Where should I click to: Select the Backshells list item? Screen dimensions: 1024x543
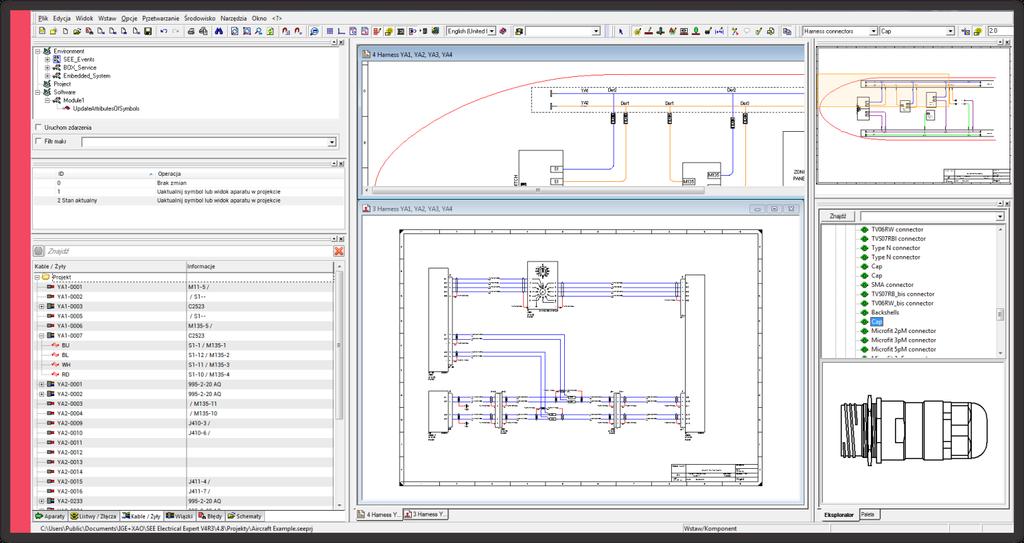[885, 312]
